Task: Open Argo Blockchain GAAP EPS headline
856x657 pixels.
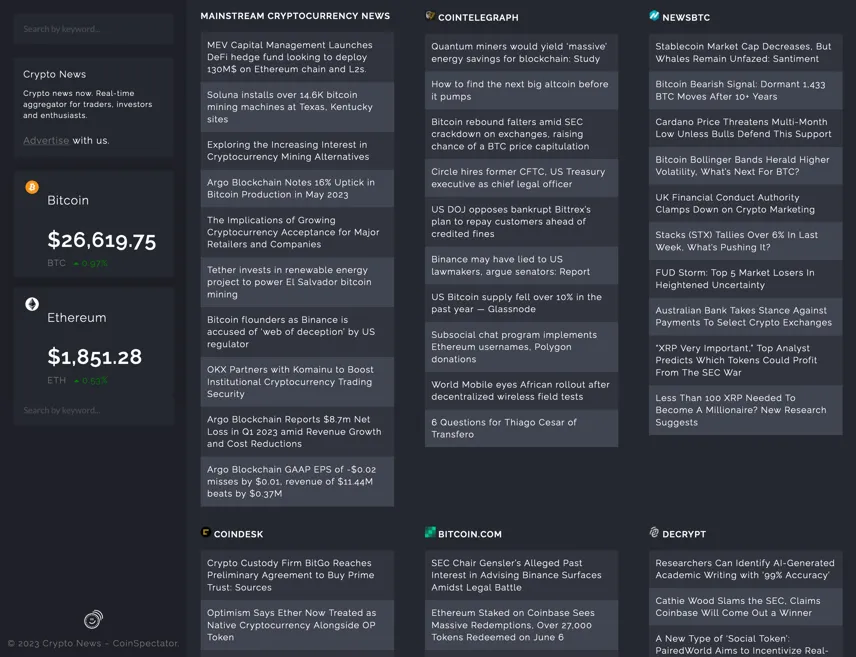Action: [x=298, y=482]
